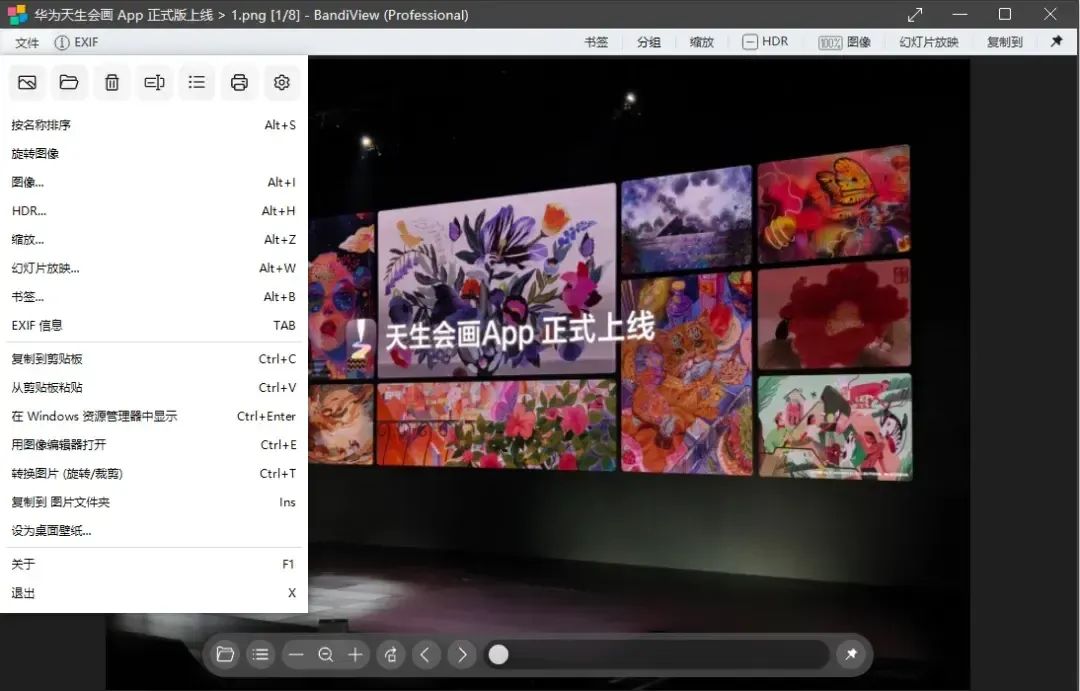Image resolution: width=1080 pixels, height=691 pixels.
Task: Click the image position slider knob
Action: point(498,654)
